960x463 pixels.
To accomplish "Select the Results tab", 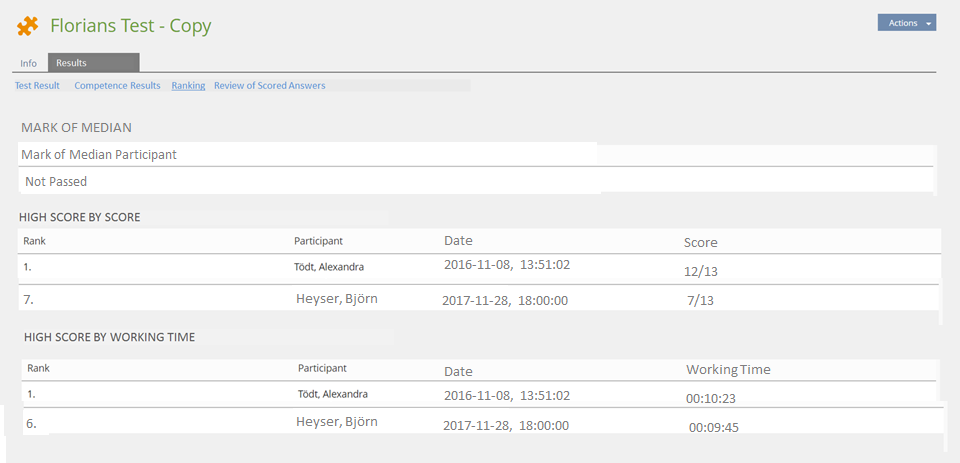I will click(x=71, y=63).
